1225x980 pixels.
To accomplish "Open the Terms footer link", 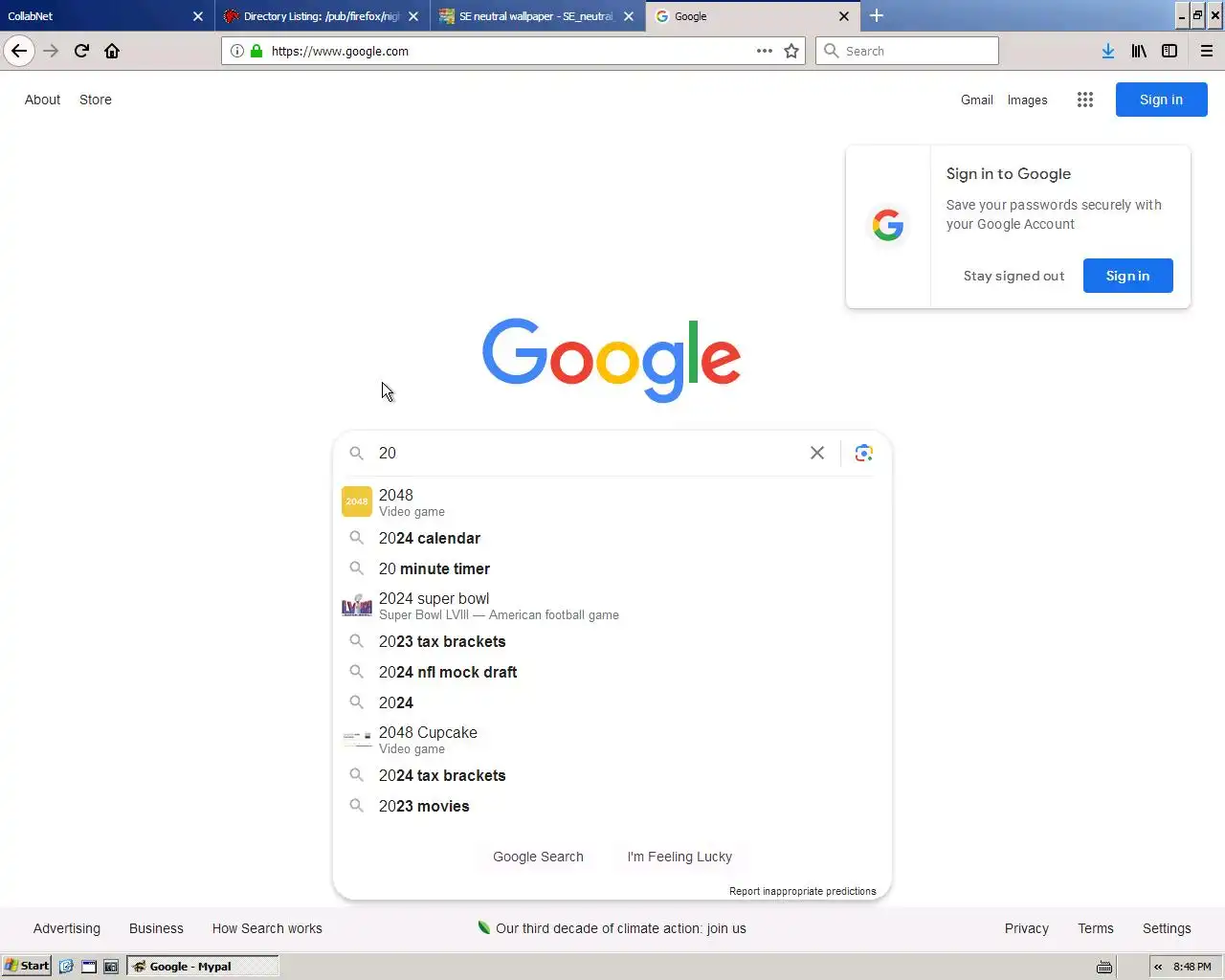I will pyautogui.click(x=1096, y=928).
